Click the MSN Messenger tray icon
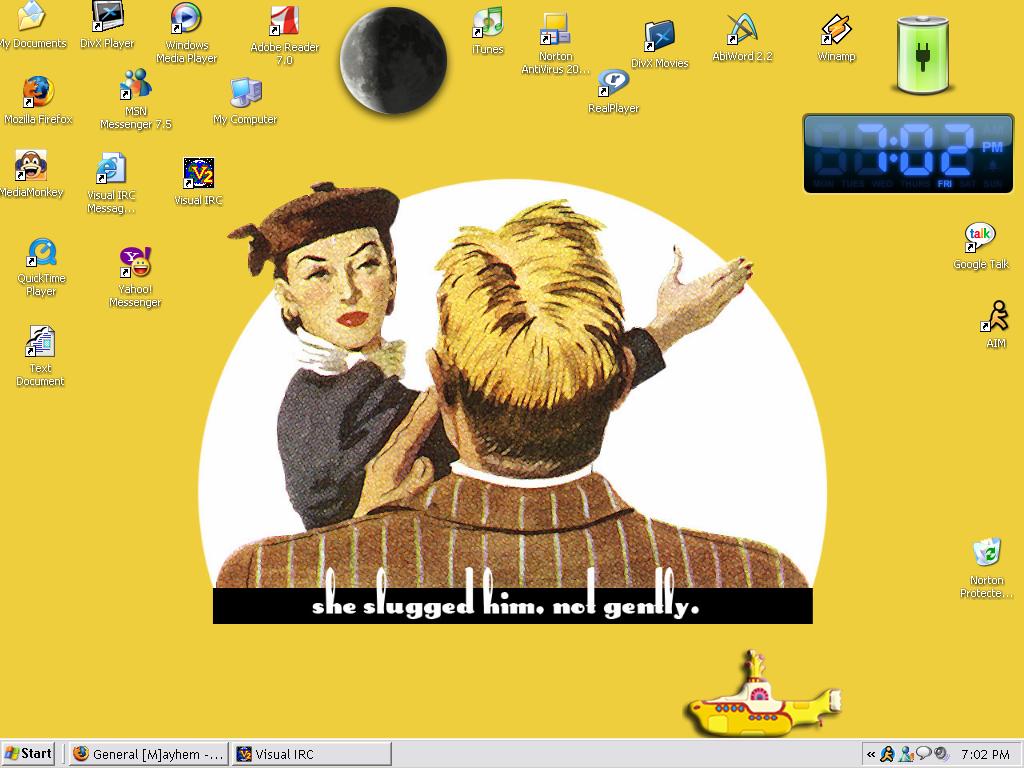This screenshot has width=1024, height=768. pyautogui.click(x=906, y=754)
